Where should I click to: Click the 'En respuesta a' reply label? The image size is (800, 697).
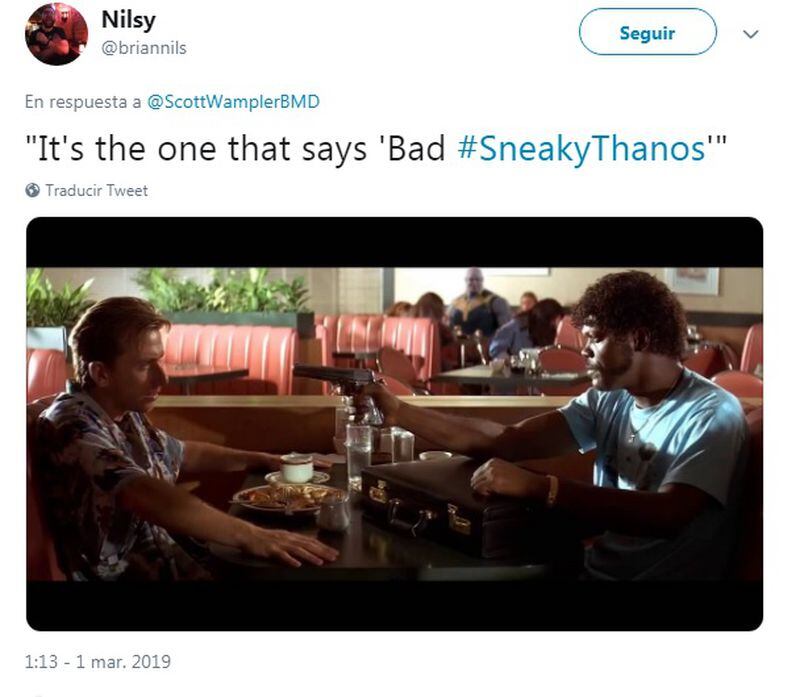pyautogui.click(x=83, y=102)
